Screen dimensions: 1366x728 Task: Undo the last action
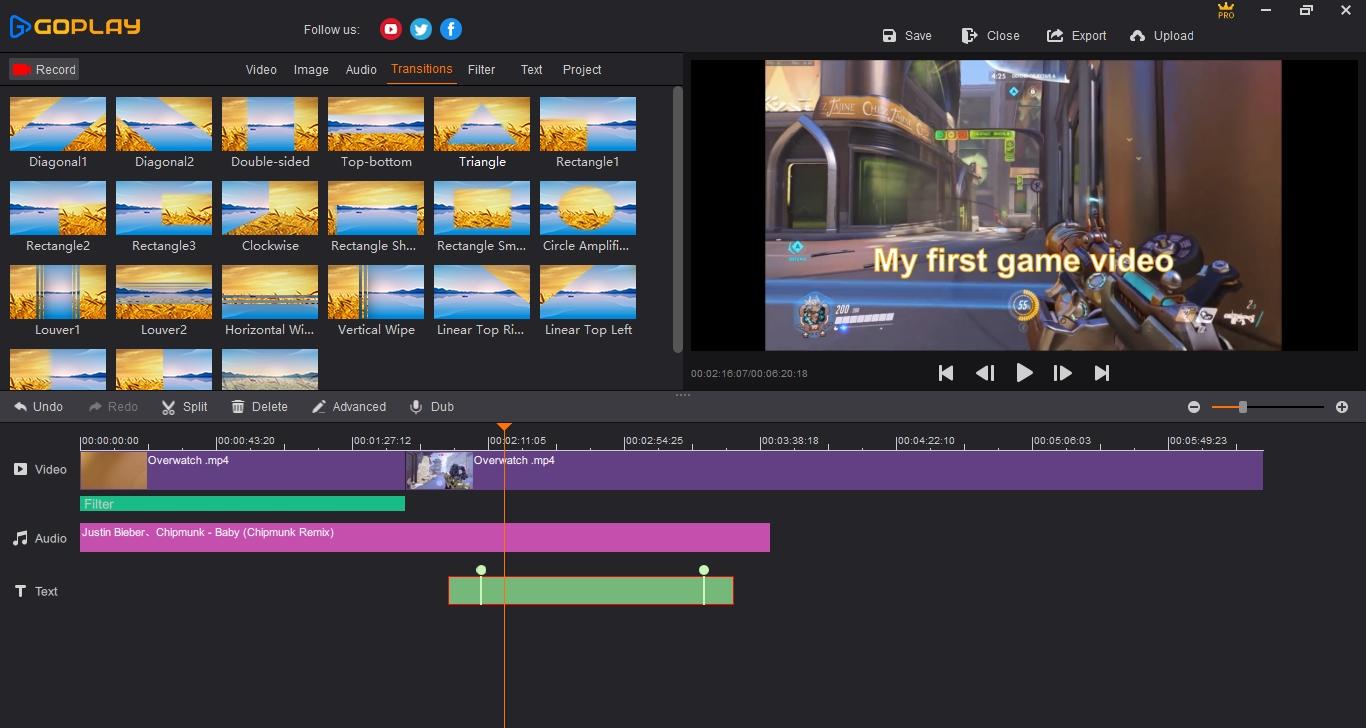coord(38,407)
